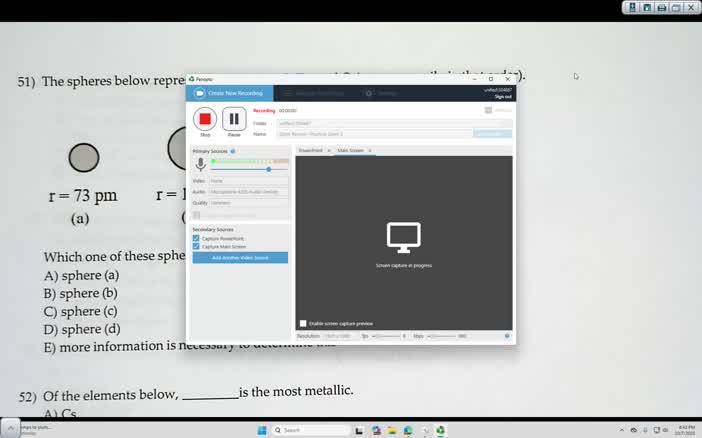The height and width of the screenshot is (438, 702).
Task: Open the Resolution dropdown
Action: pos(338,336)
